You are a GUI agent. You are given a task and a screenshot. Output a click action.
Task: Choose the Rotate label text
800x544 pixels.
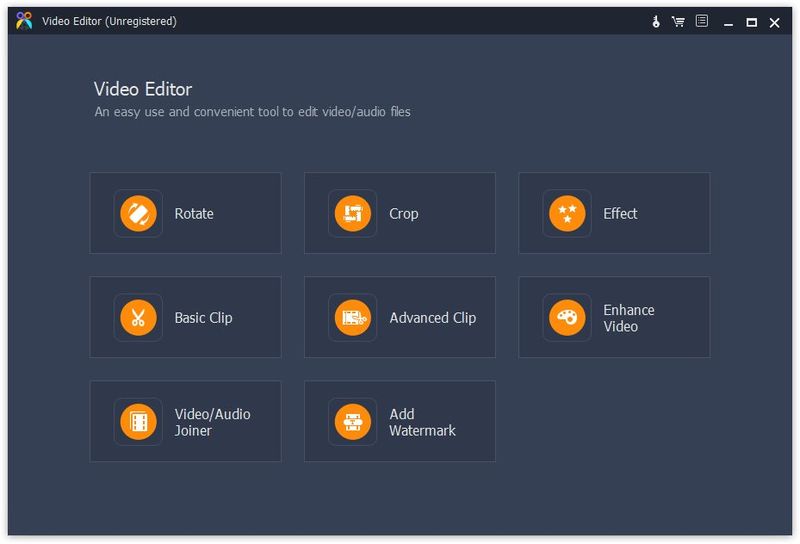[x=194, y=213]
